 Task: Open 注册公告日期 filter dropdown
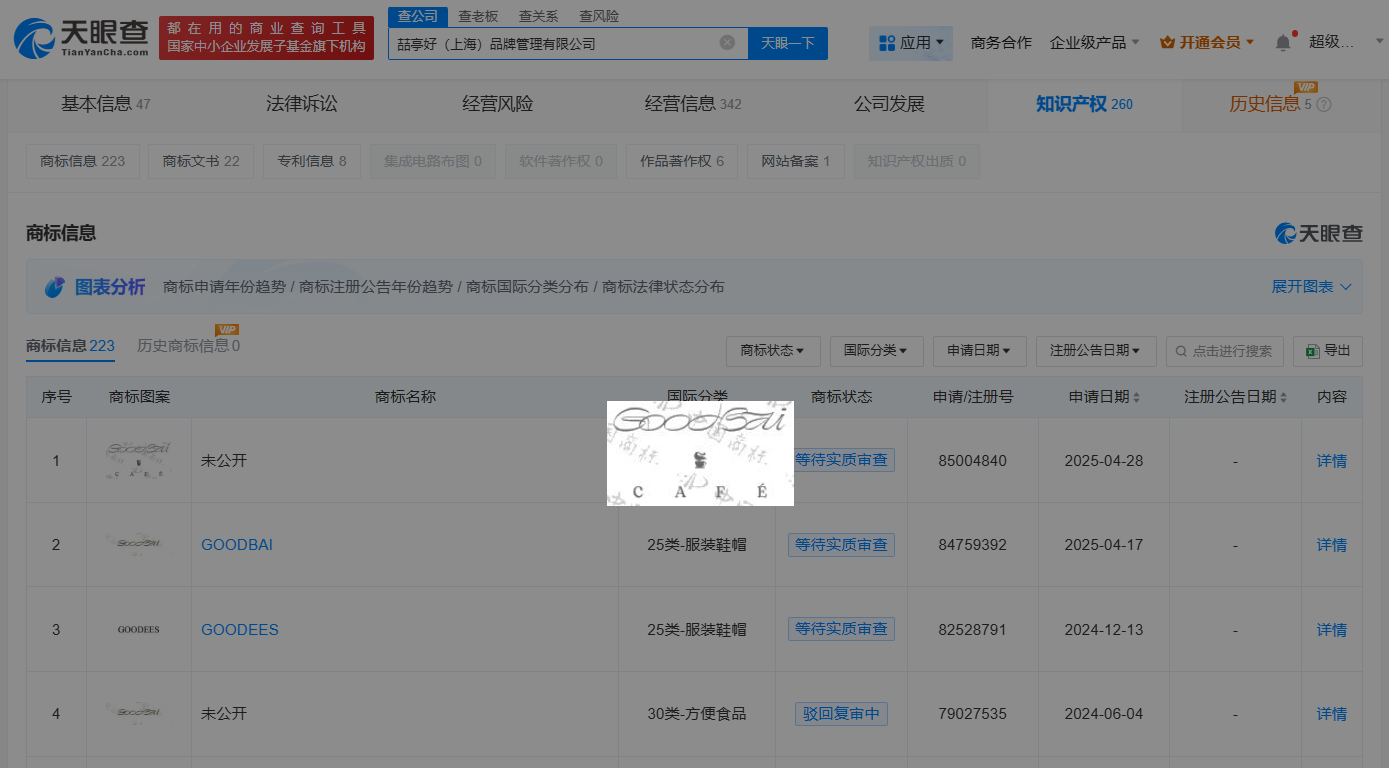click(1096, 351)
